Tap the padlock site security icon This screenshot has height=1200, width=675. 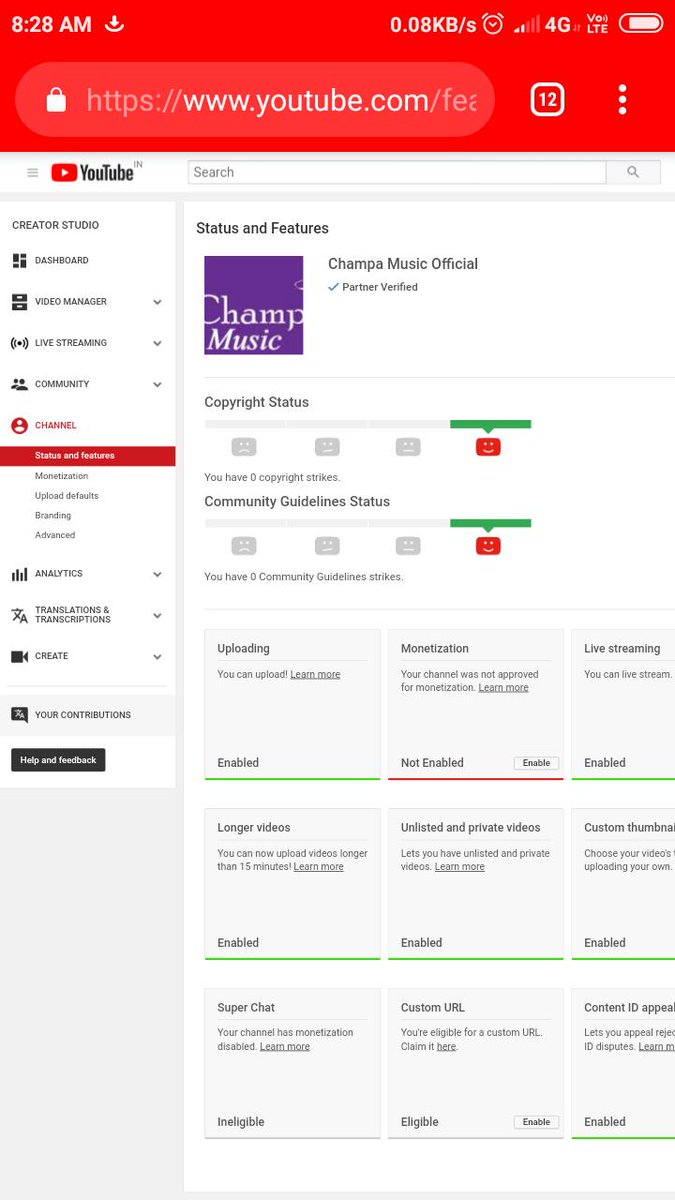tap(56, 100)
